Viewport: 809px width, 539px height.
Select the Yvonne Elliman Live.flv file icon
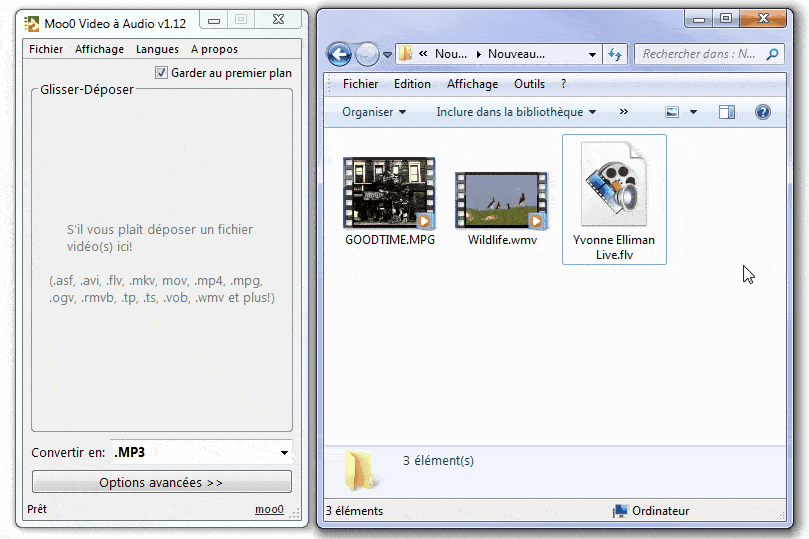(614, 185)
